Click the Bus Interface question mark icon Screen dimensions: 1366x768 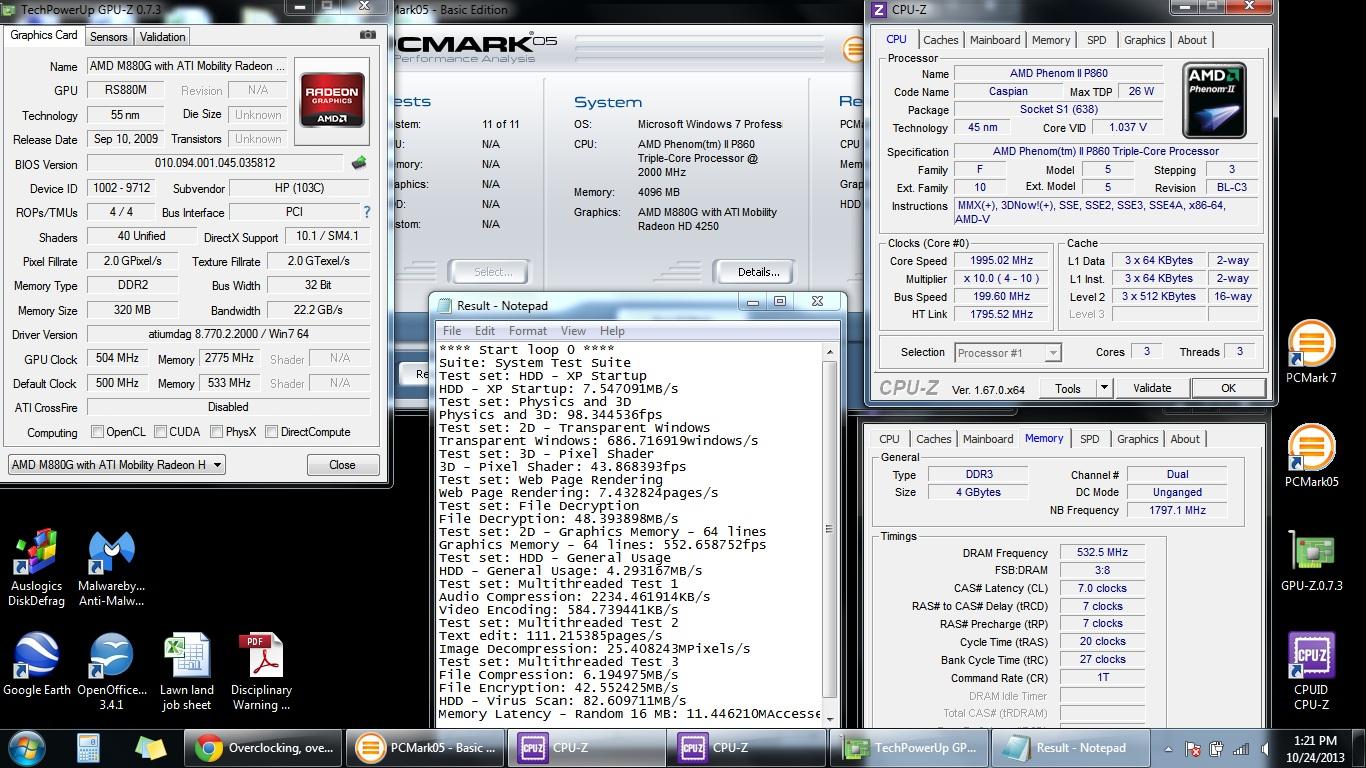coord(366,212)
